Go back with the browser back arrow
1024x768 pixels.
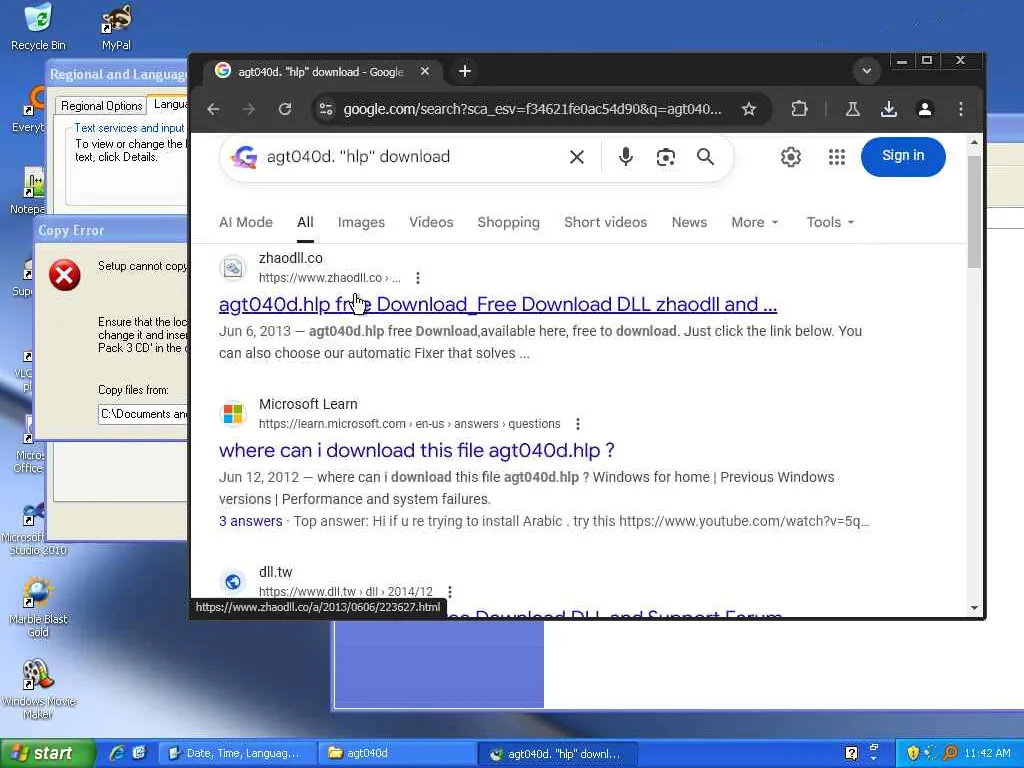214,109
